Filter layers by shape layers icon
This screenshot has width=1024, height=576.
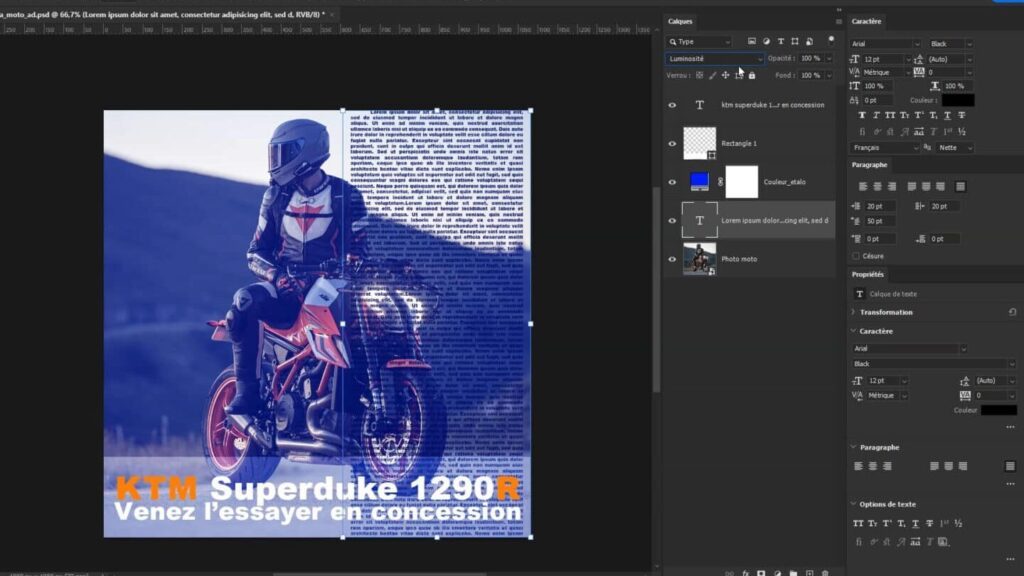point(795,41)
